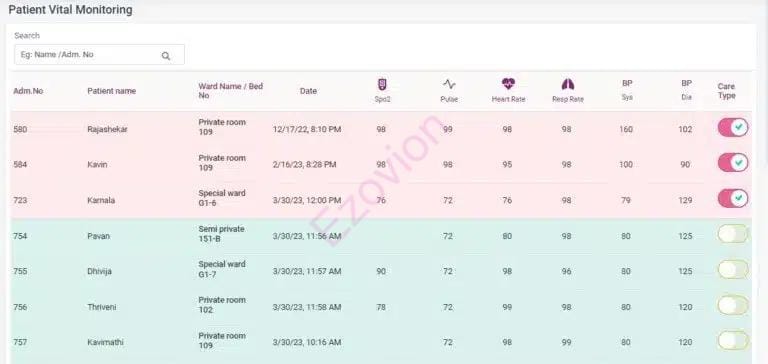Click ward Special ward G1-6
This screenshot has width=768, height=364.
pyautogui.click(x=222, y=198)
